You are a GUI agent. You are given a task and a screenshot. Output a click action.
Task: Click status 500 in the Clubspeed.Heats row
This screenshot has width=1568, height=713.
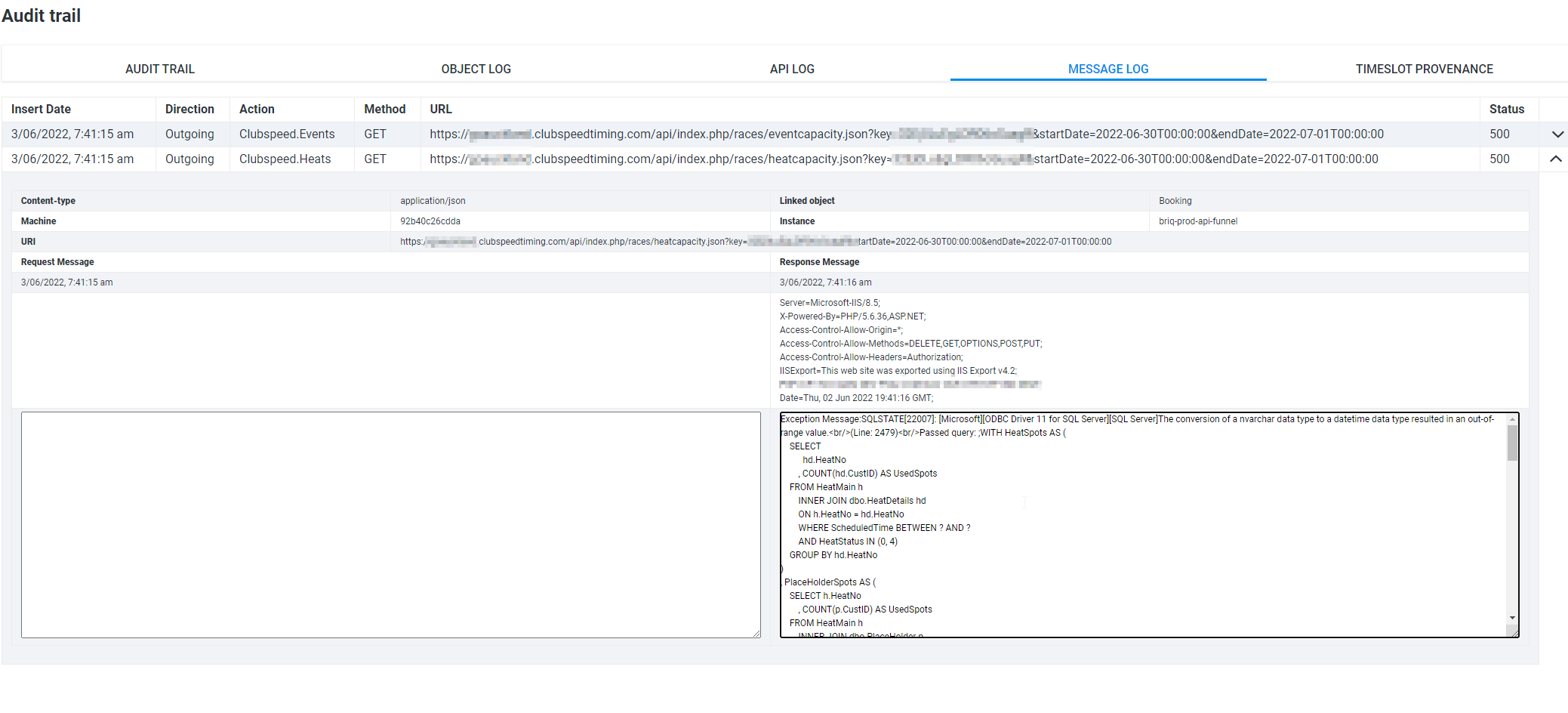tap(1499, 159)
